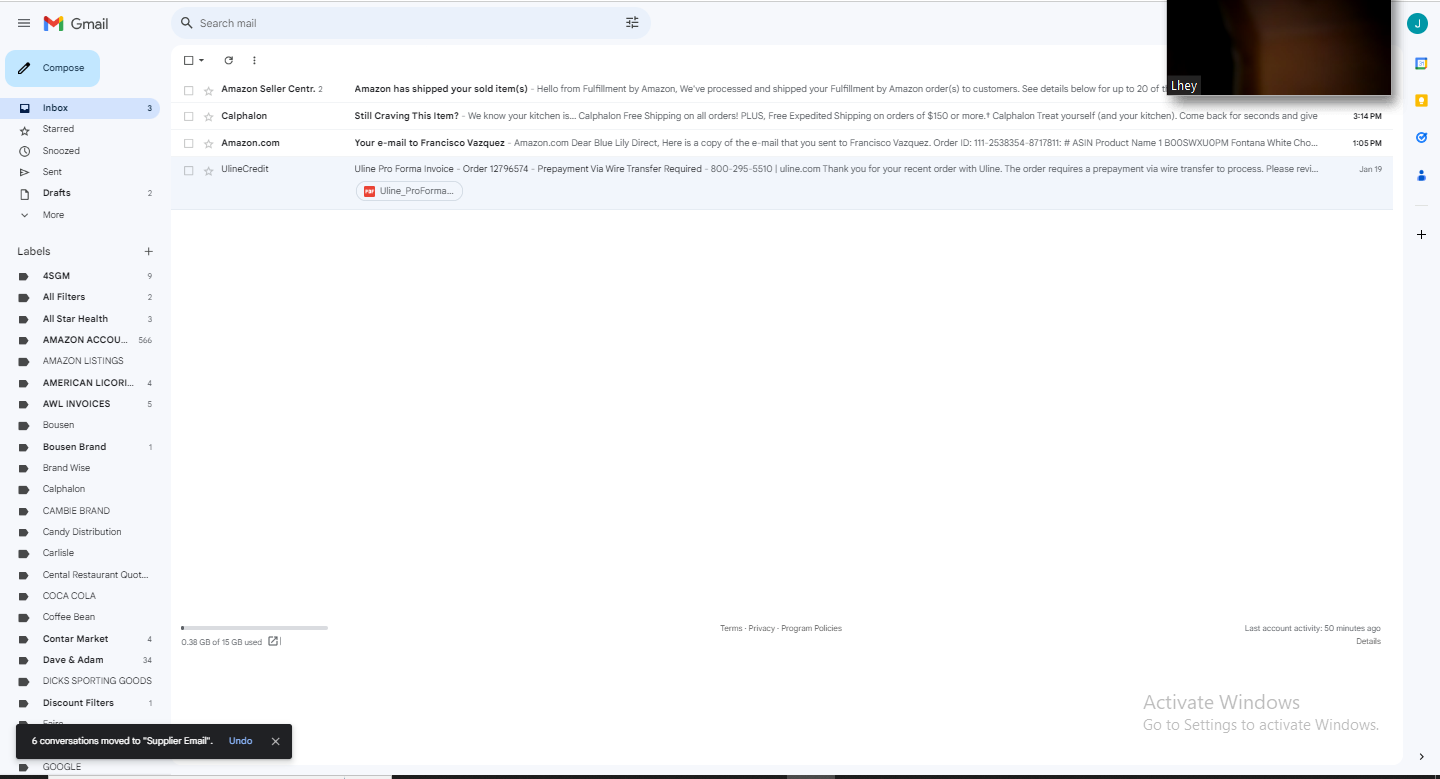Click the Search mail input field
Viewport: 1440px width, 779px height.
pyautogui.click(x=410, y=23)
